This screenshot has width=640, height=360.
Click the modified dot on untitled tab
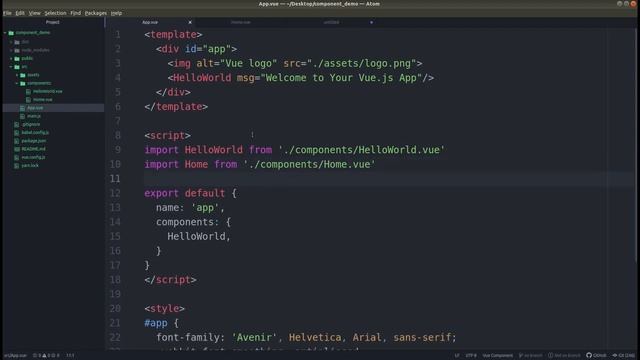tap(371, 22)
